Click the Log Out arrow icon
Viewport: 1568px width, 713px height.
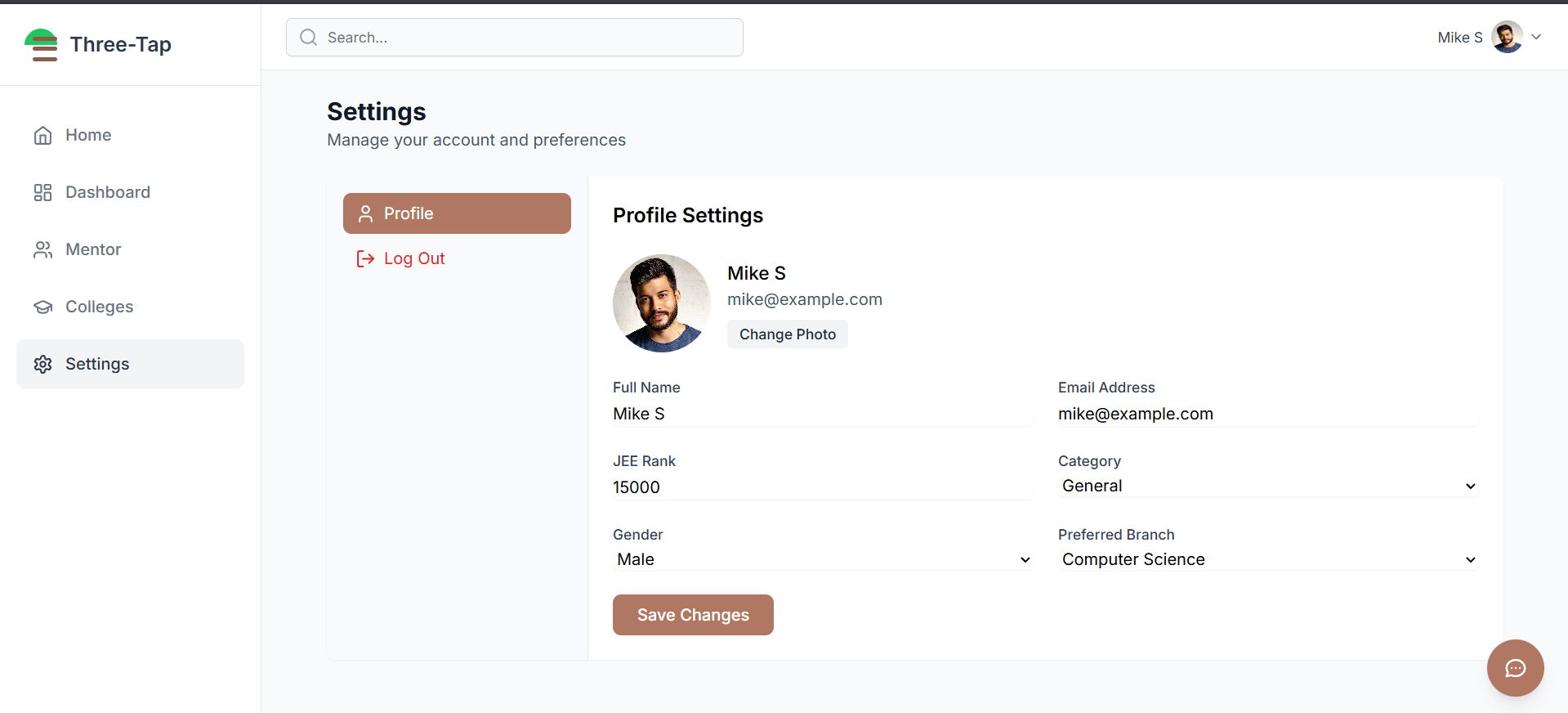pyautogui.click(x=365, y=259)
